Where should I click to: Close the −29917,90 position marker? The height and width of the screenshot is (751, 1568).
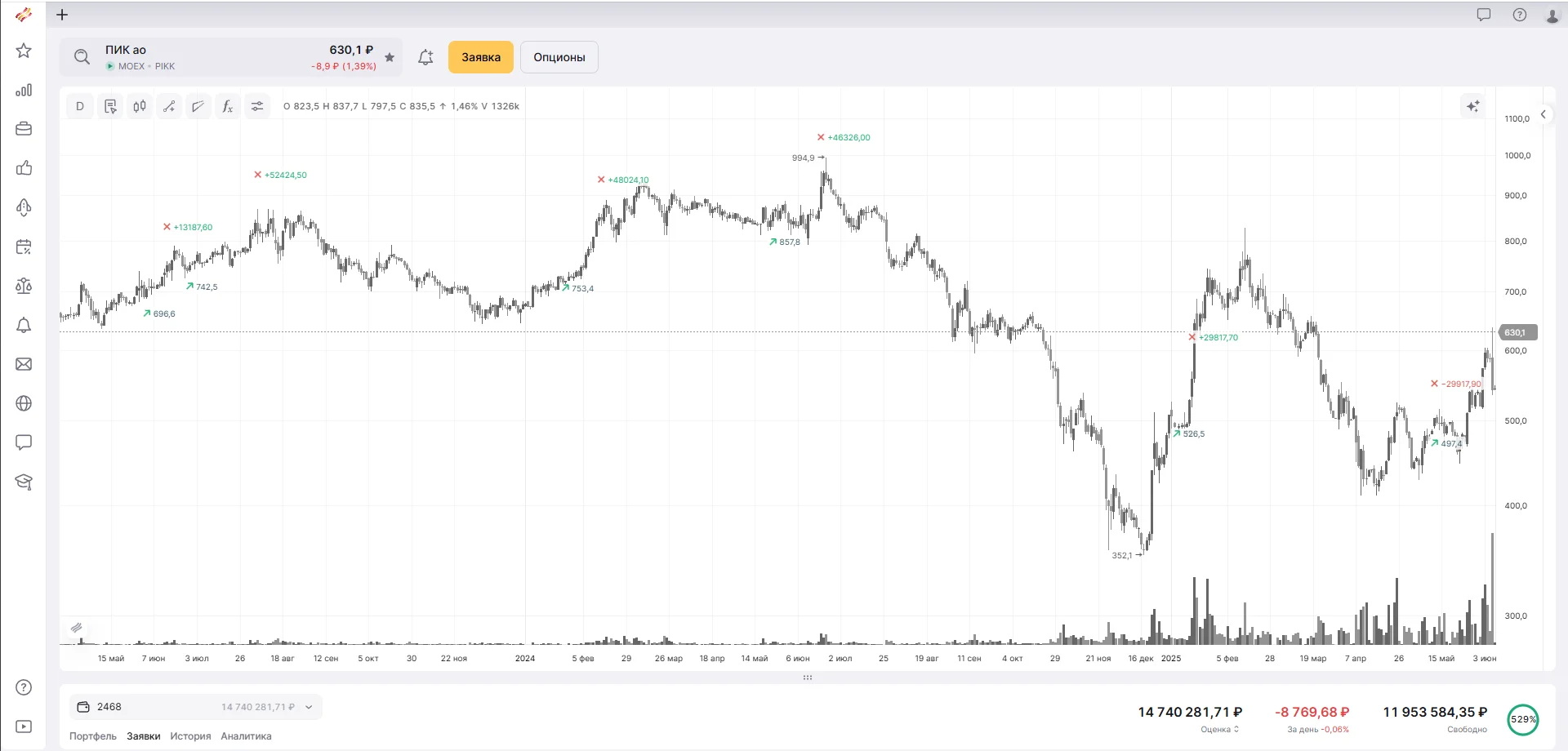[1434, 384]
